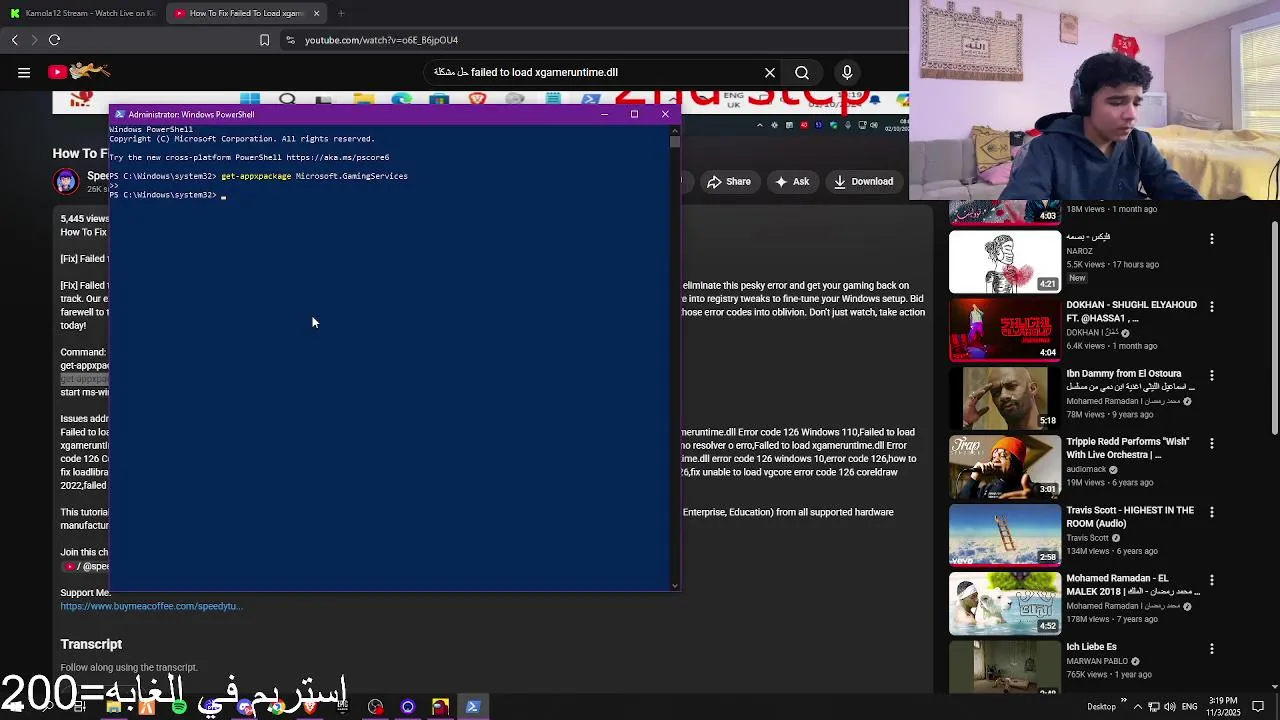
Task: Open MARWAN PABLO channel name
Action: (1097, 661)
